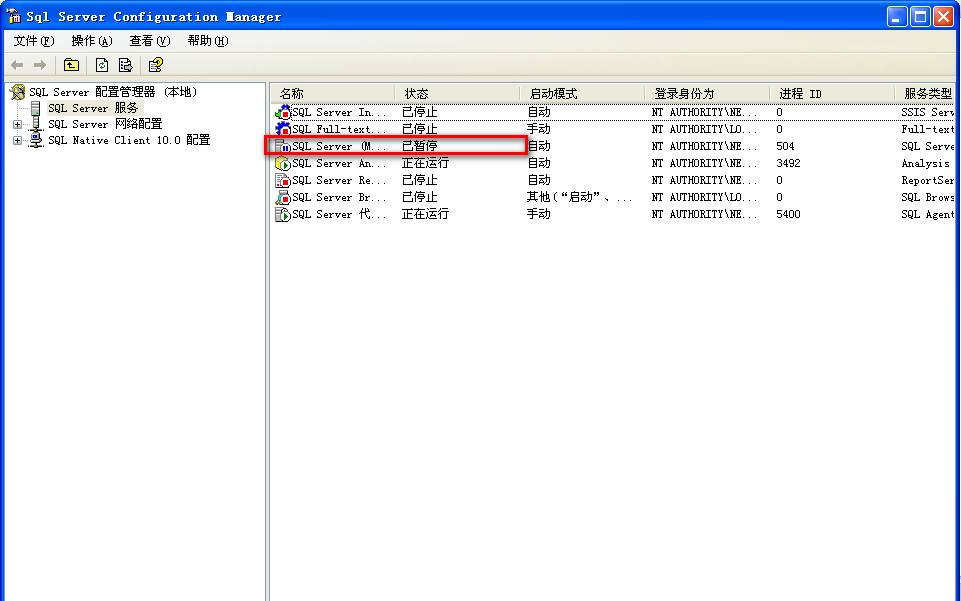961x601 pixels.
Task: Click 正在运行 status of Analysis service
Action: point(425,164)
